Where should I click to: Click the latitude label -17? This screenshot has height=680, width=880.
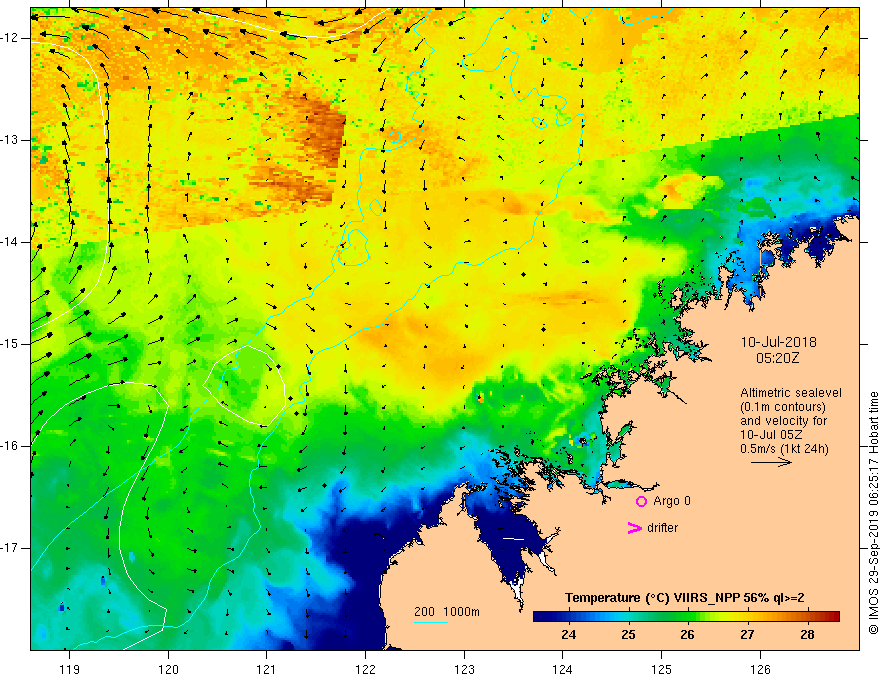click(11, 548)
